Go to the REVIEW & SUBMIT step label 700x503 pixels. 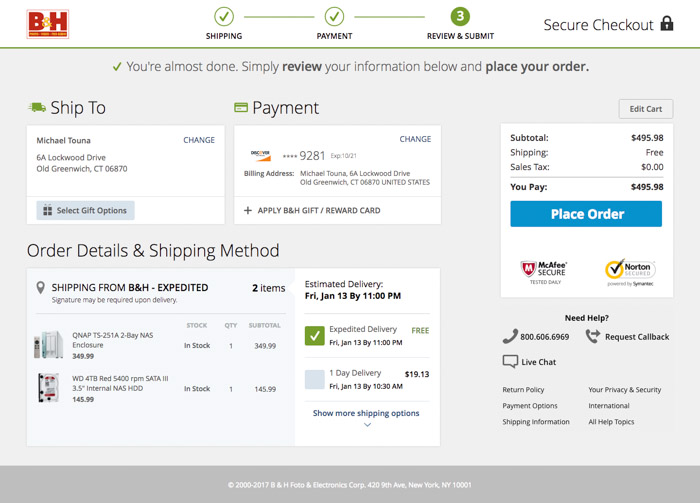point(460,36)
